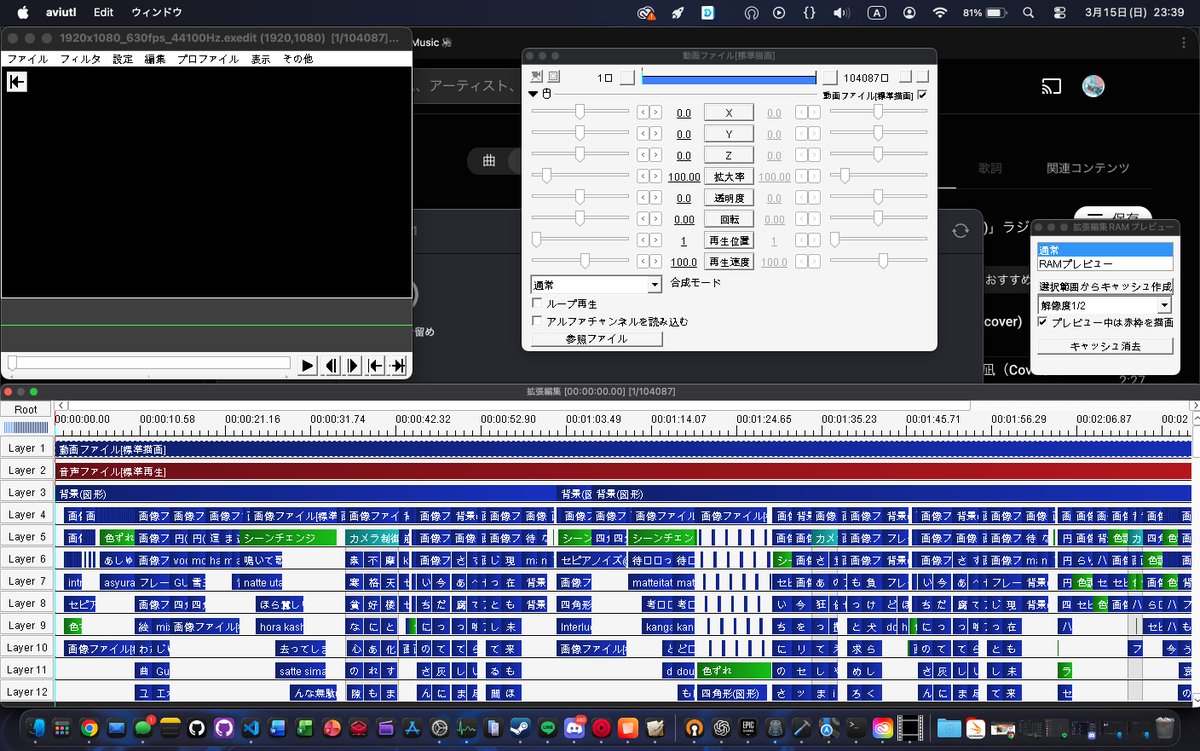Image resolution: width=1200 pixels, height=751 pixels.
Task: Click the キャッシュ消去 button
Action: [x=1105, y=346]
